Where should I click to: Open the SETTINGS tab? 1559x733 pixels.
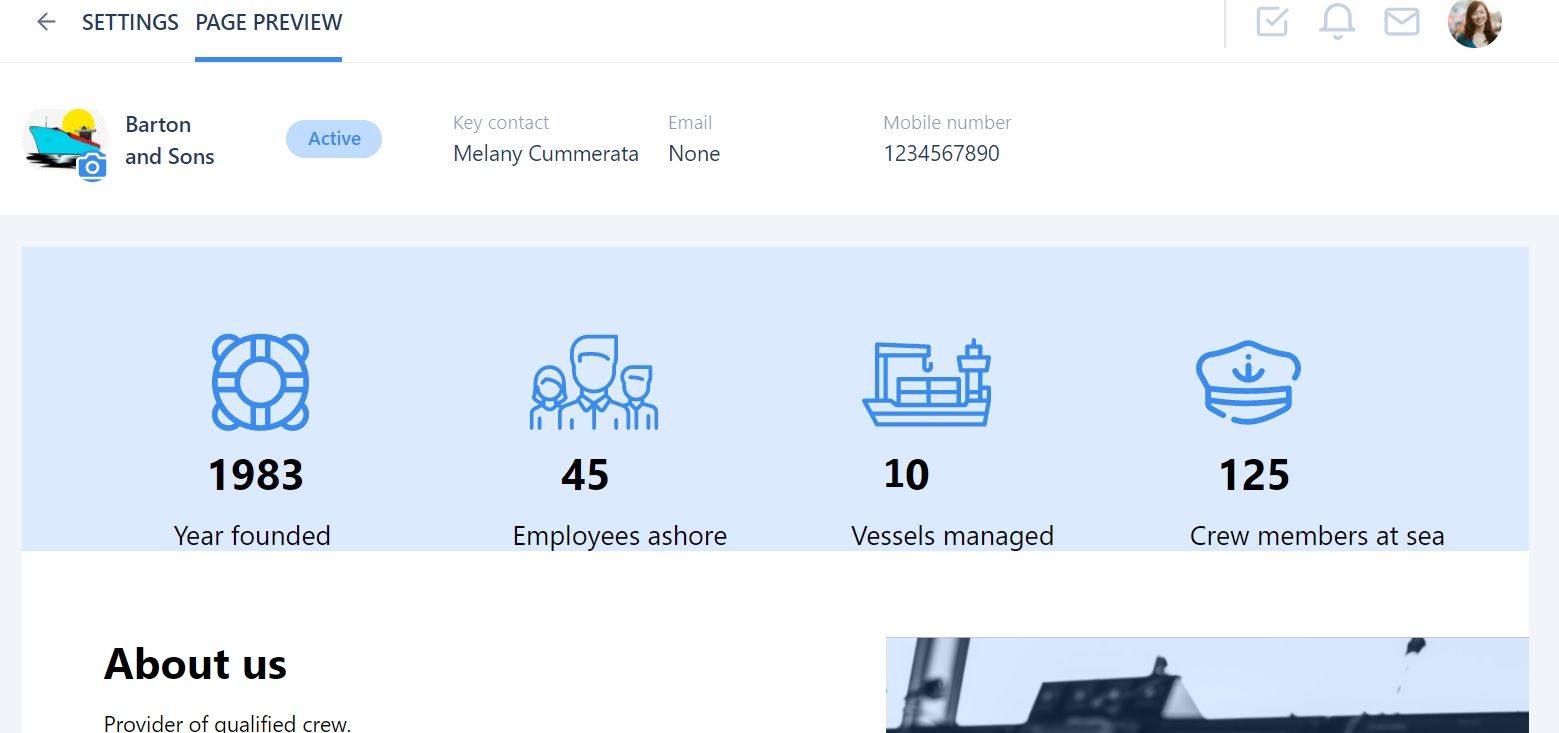(x=130, y=22)
